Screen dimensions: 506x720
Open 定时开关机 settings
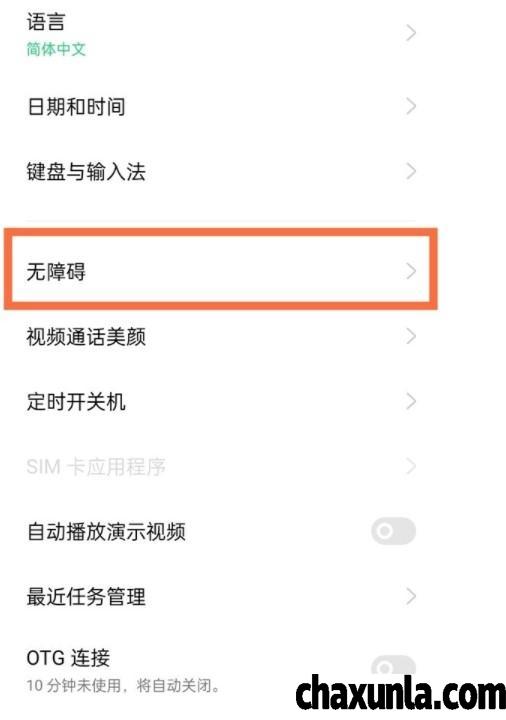pyautogui.click(x=220, y=402)
